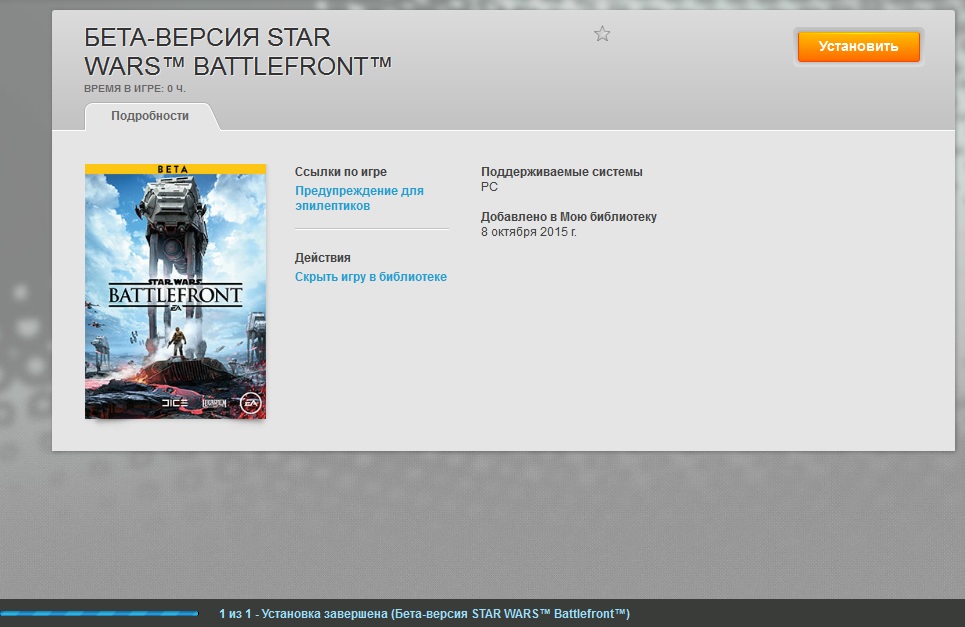This screenshot has width=965, height=627.
Task: Click the Ссылки по игре heading
Action: pyautogui.click(x=341, y=172)
